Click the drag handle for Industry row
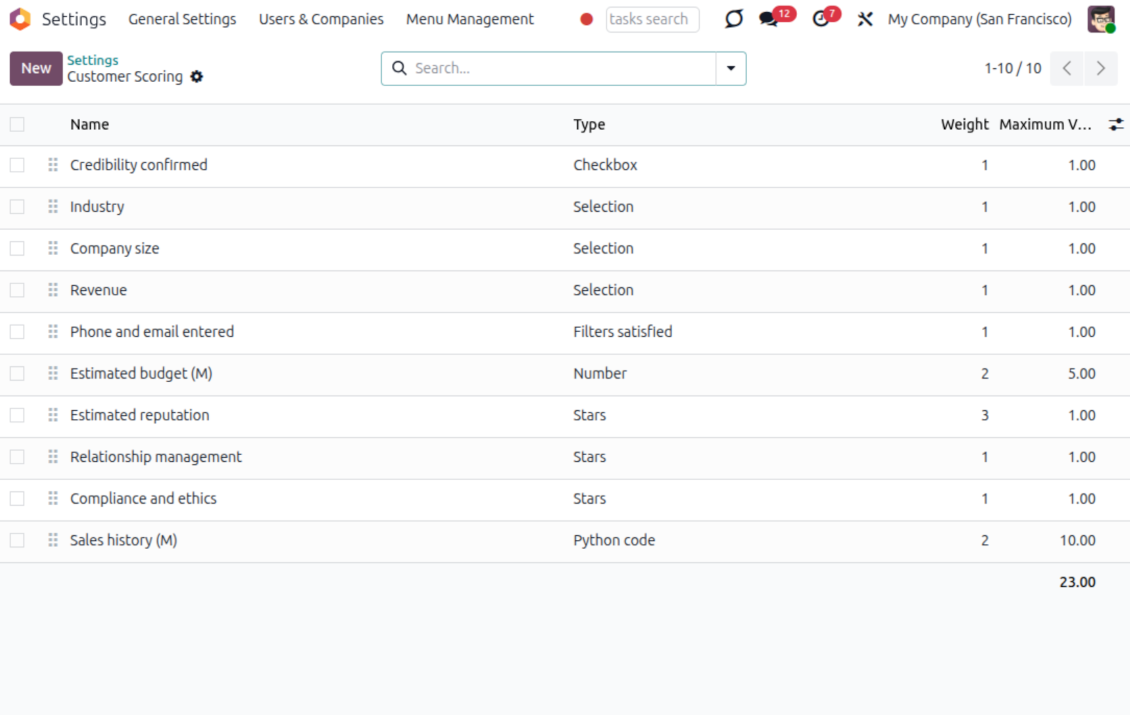The width and height of the screenshot is (1130, 715). (53, 207)
